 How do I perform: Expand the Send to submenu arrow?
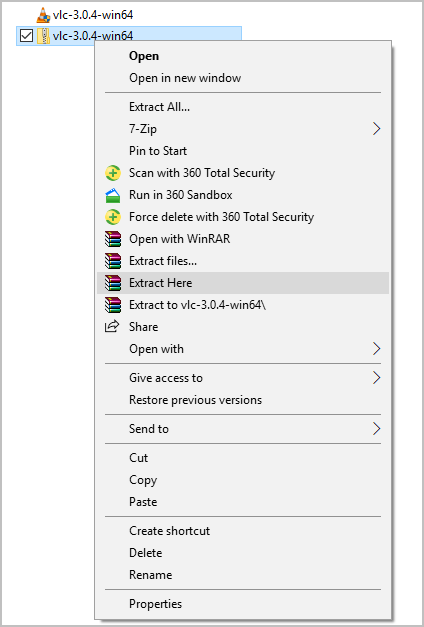point(376,429)
